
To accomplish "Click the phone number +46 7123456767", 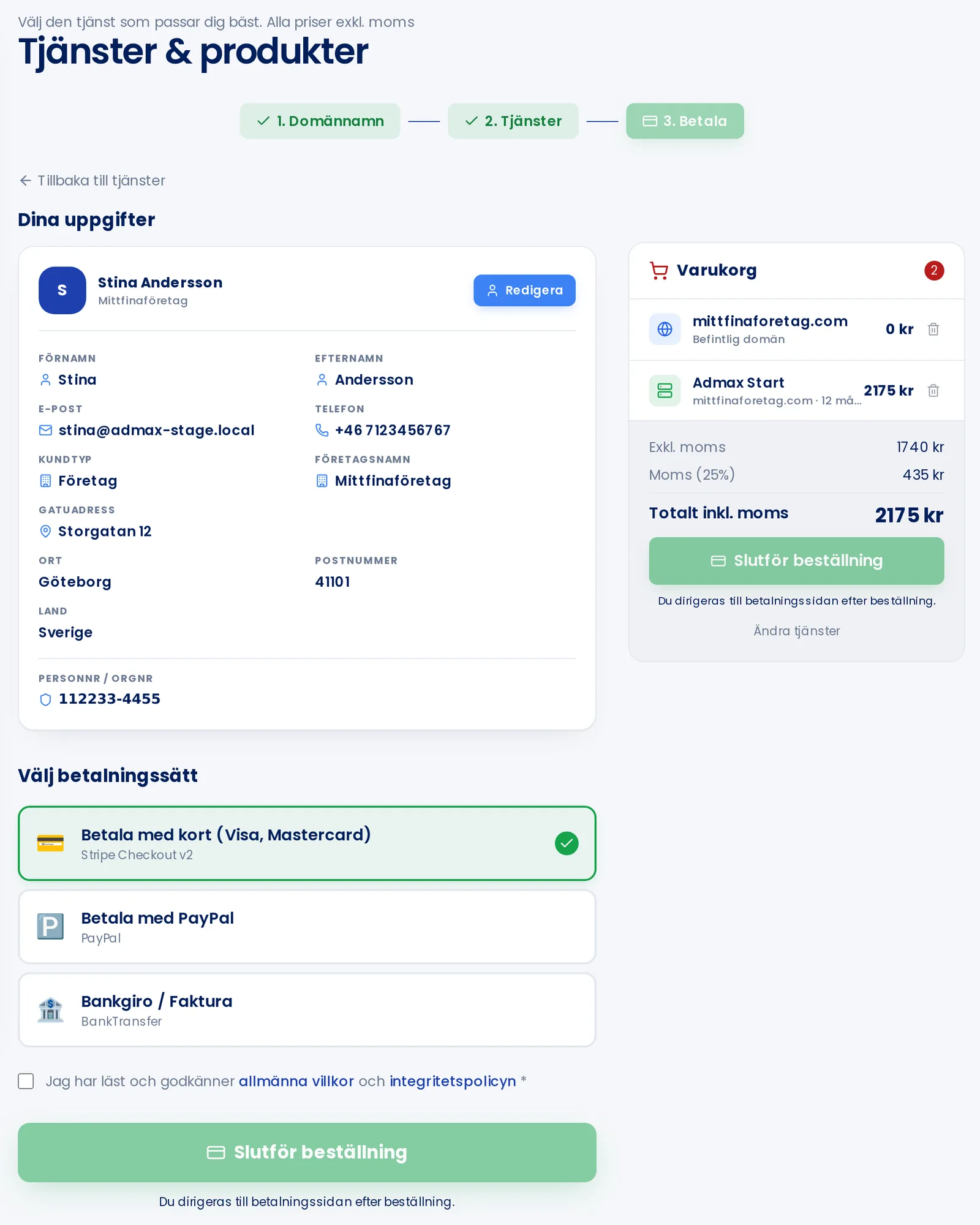I will click(x=393, y=431).
